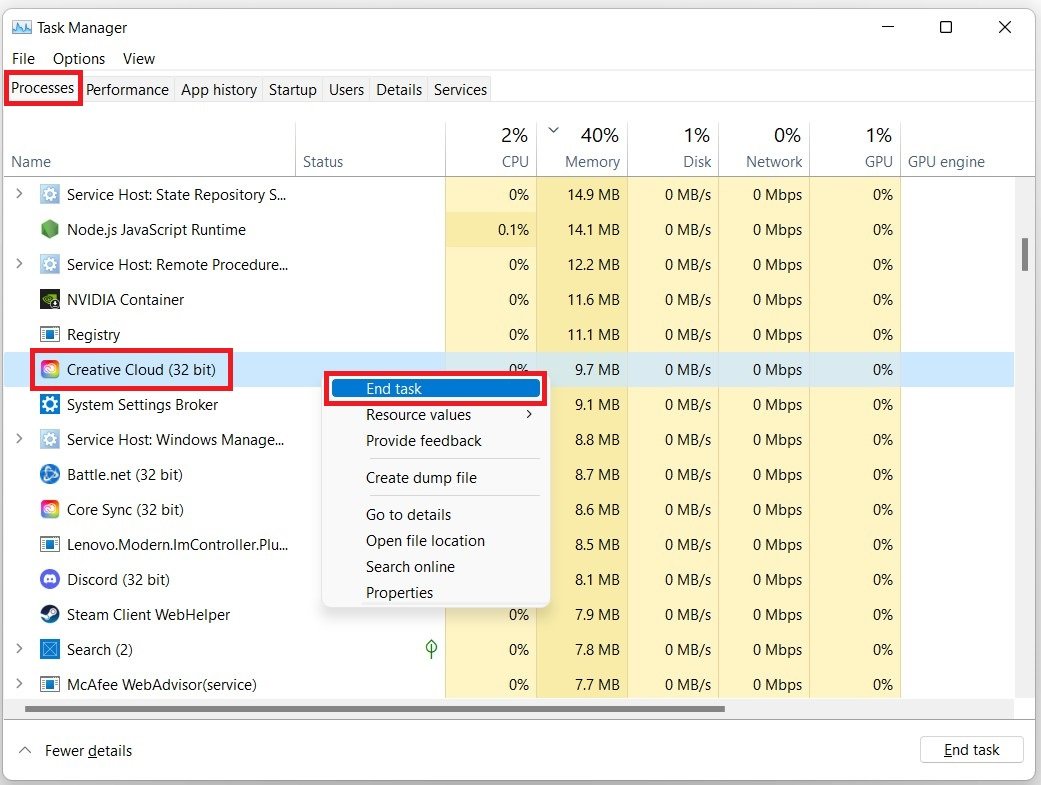The height and width of the screenshot is (785, 1041).
Task: Click the Service Host: Windows Manage icon
Action: [50, 440]
